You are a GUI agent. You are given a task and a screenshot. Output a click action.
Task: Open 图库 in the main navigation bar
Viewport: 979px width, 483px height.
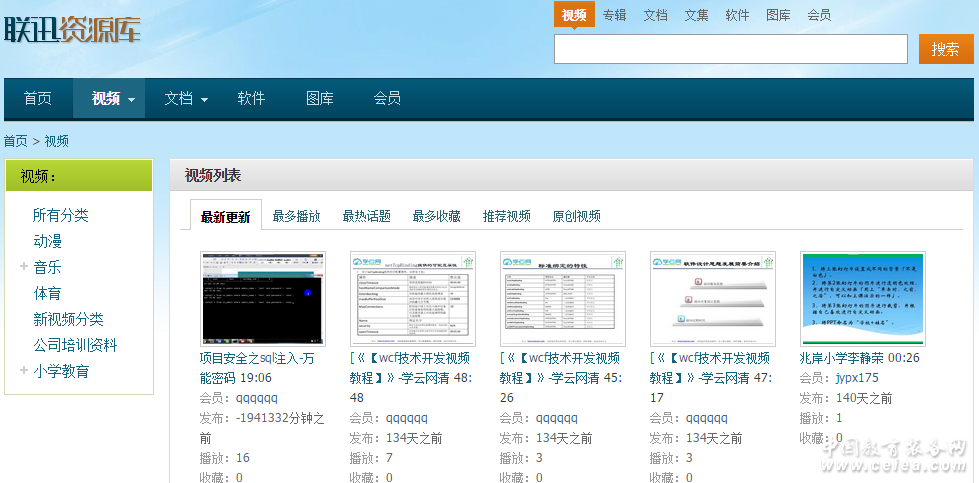[x=320, y=98]
